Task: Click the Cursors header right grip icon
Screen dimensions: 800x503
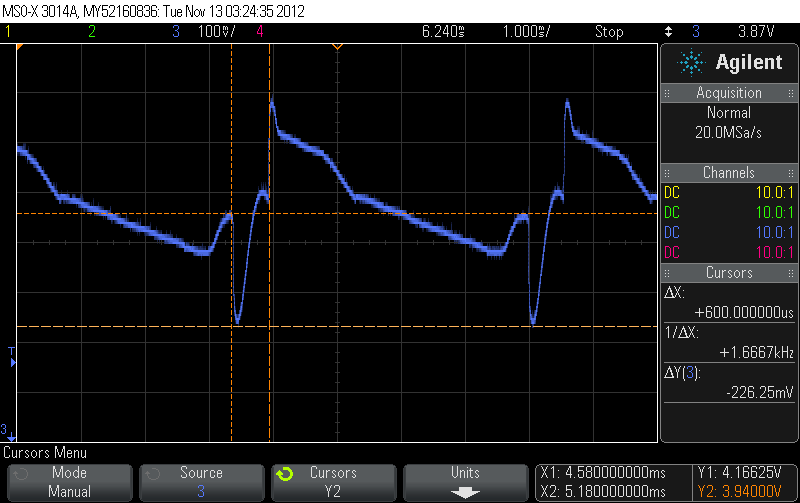Action: pyautogui.click(x=791, y=273)
